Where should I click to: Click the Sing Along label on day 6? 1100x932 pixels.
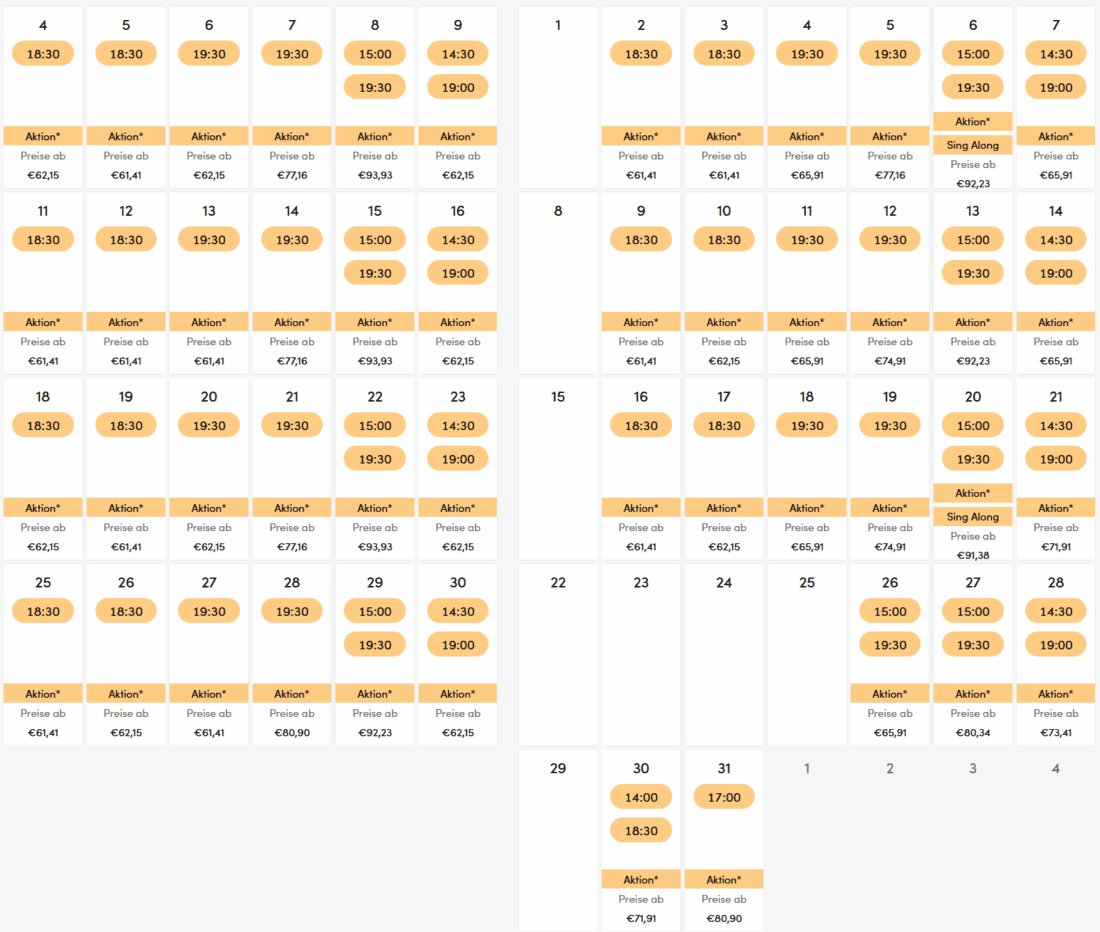click(x=973, y=145)
